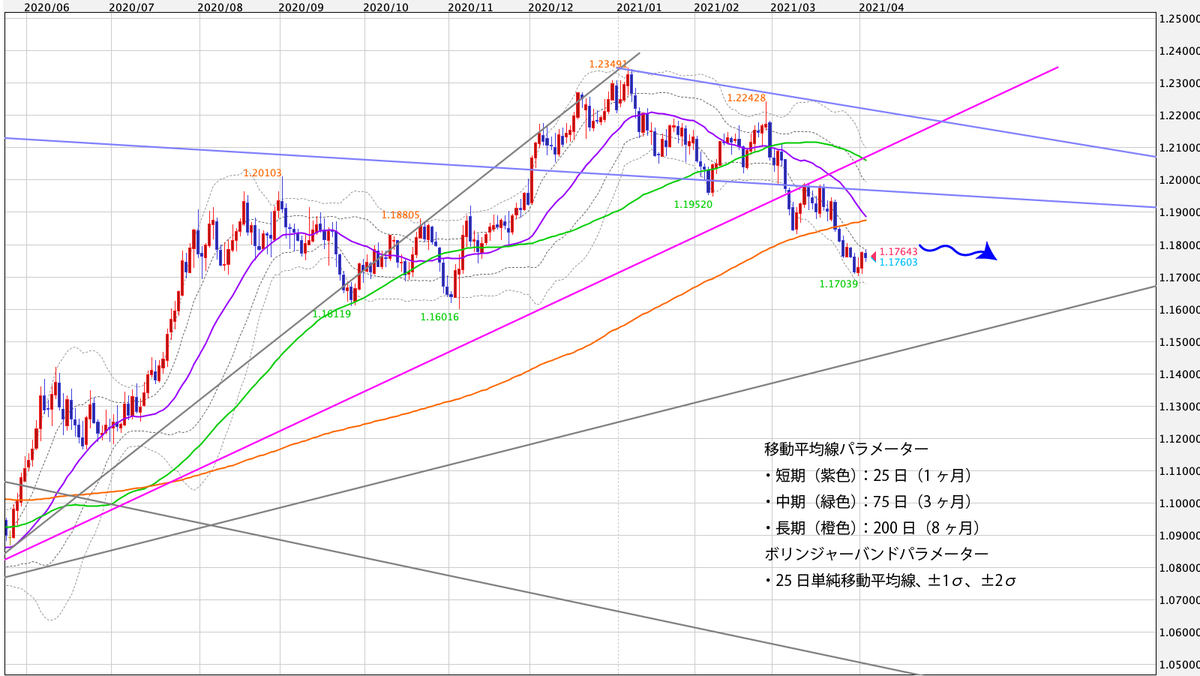Click the 1.20103 high price annotation

point(264,173)
